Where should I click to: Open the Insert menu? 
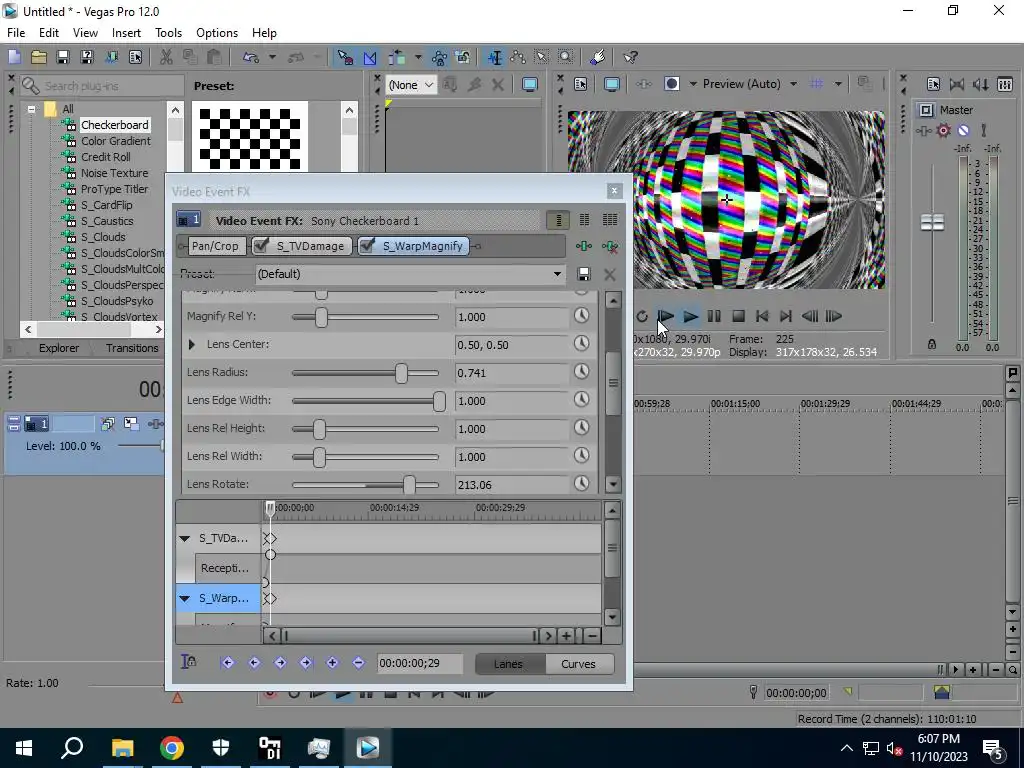pyautogui.click(x=126, y=33)
